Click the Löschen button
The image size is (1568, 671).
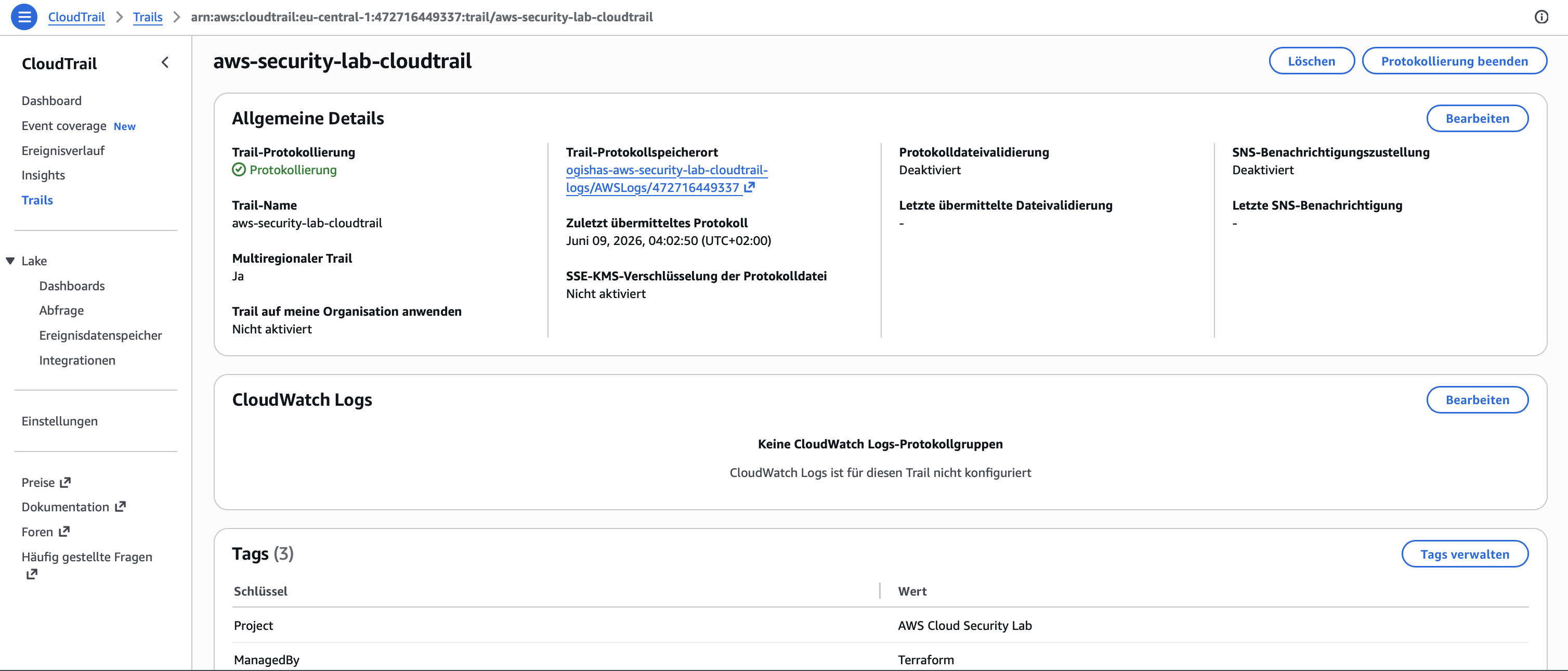pyautogui.click(x=1312, y=61)
